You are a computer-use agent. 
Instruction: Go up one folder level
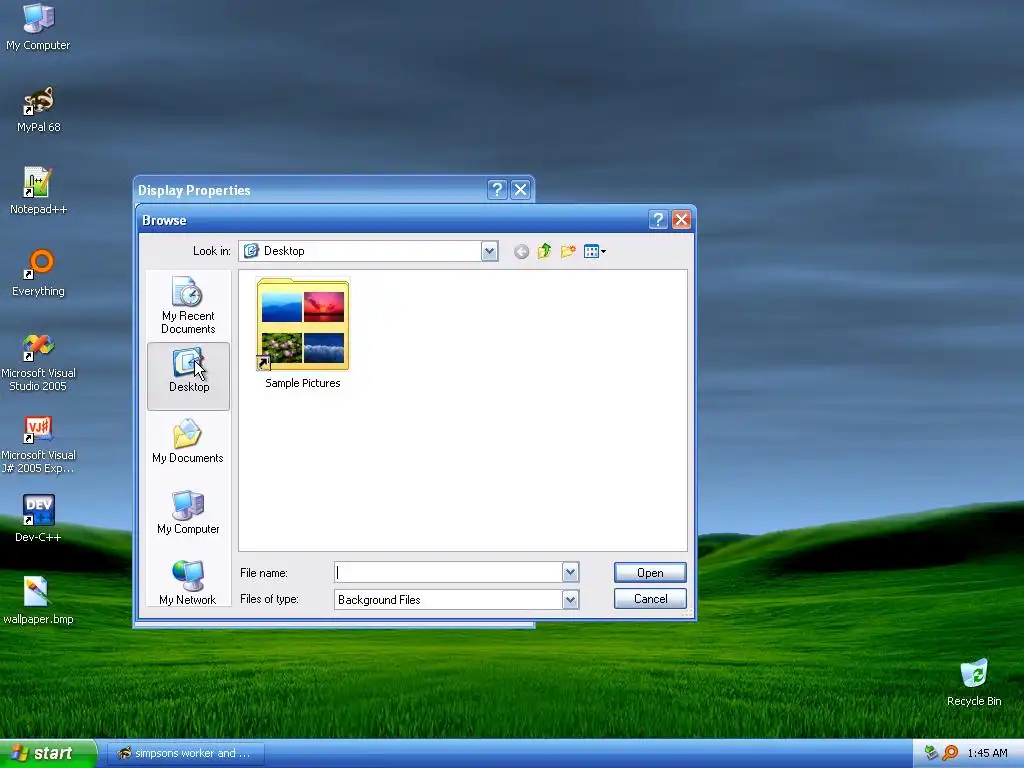[x=544, y=251]
